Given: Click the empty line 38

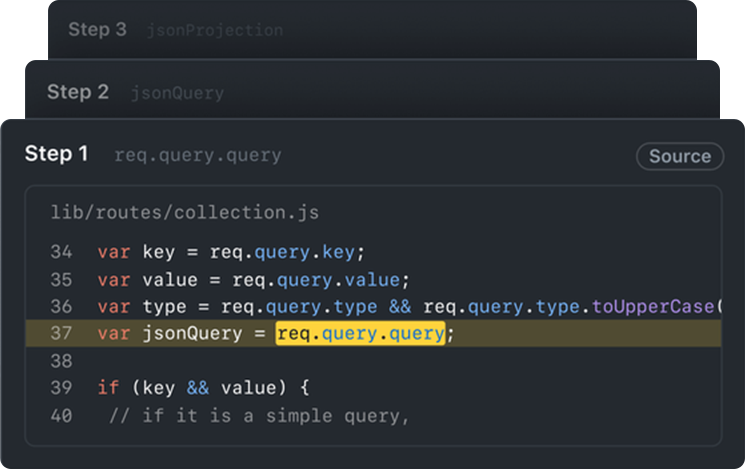Looking at the screenshot, I should click(373, 361).
